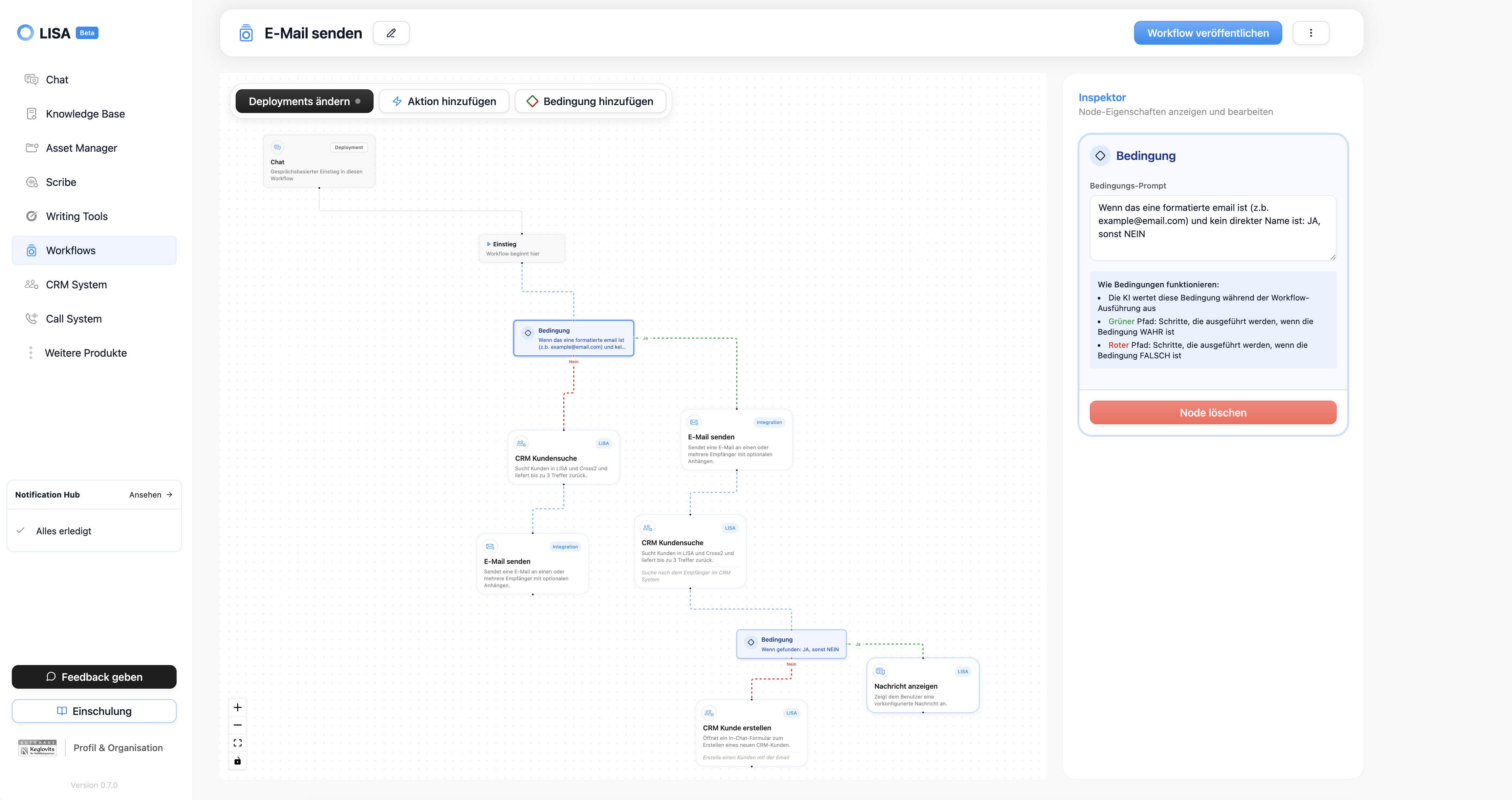1512x800 pixels.
Task: Toggle the canvas lock icon
Action: point(238,761)
